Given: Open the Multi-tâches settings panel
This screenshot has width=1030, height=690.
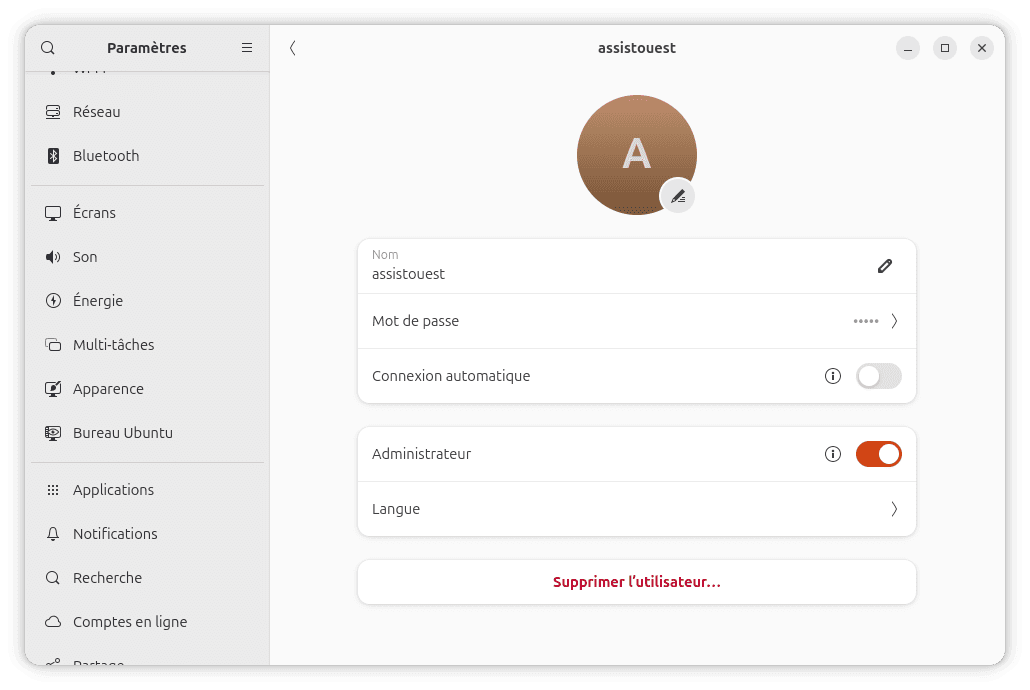Looking at the screenshot, I should 147,345.
